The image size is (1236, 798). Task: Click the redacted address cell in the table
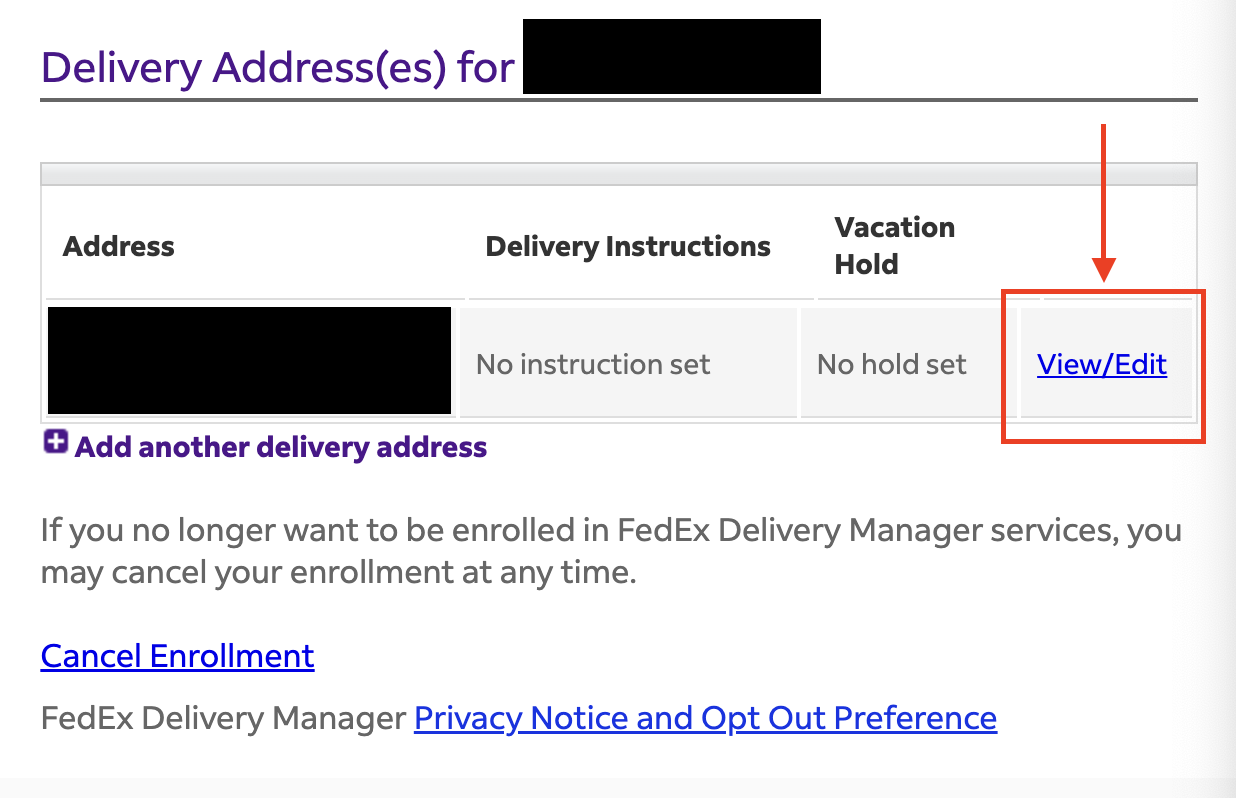[x=249, y=360]
